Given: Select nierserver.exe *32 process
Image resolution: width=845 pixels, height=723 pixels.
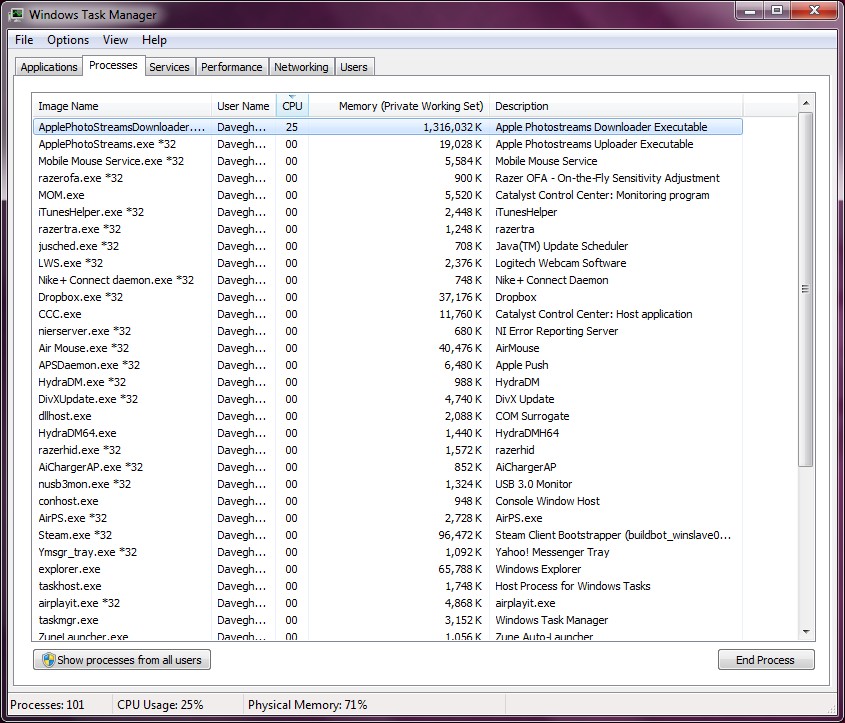Looking at the screenshot, I should click(387, 331).
